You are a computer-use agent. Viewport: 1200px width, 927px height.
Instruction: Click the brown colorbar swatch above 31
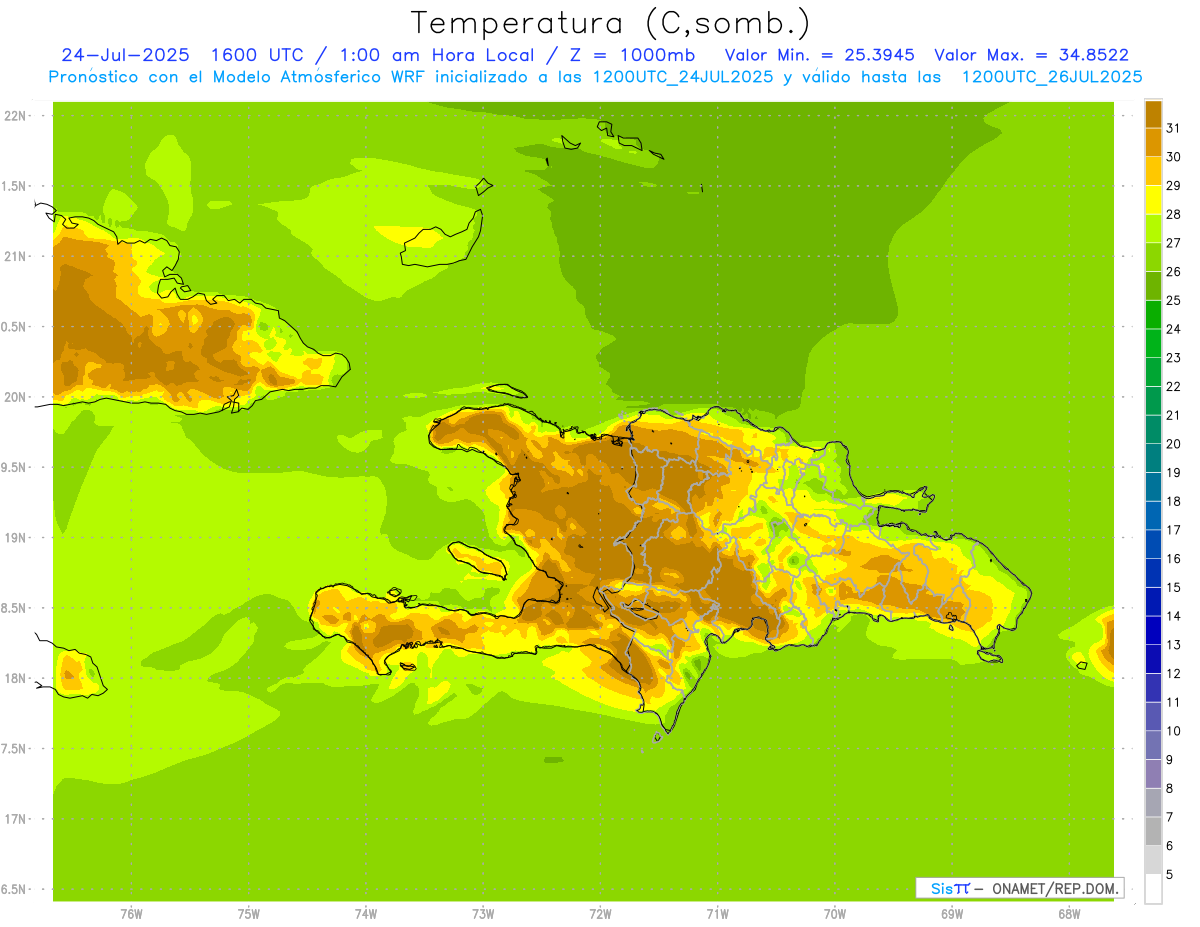(x=1153, y=114)
